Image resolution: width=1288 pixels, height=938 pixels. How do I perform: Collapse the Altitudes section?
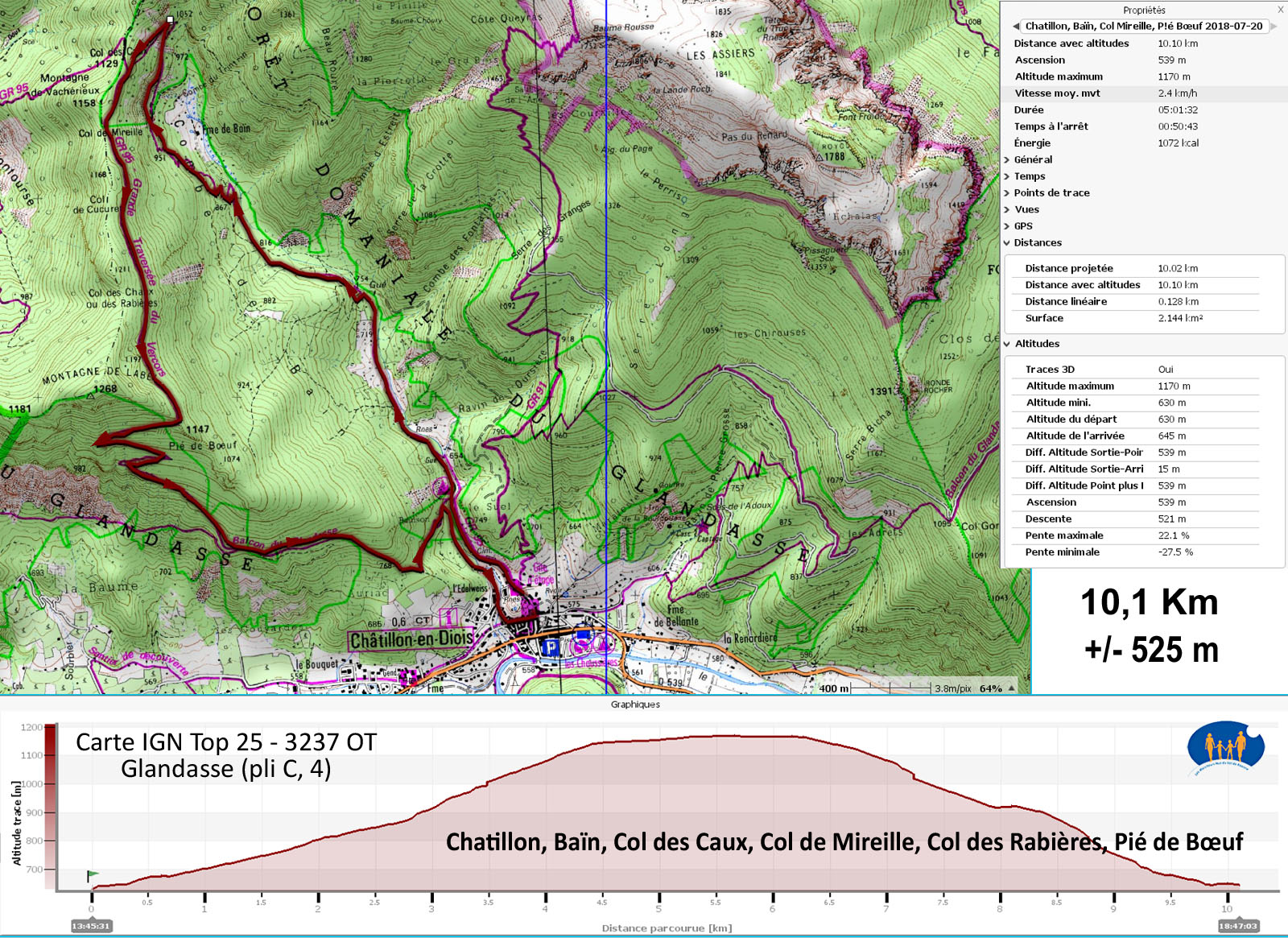(1006, 344)
